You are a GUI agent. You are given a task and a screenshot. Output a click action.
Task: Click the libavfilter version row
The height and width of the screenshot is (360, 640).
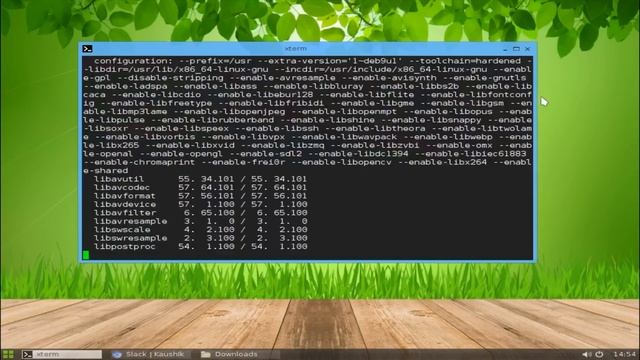(x=200, y=213)
